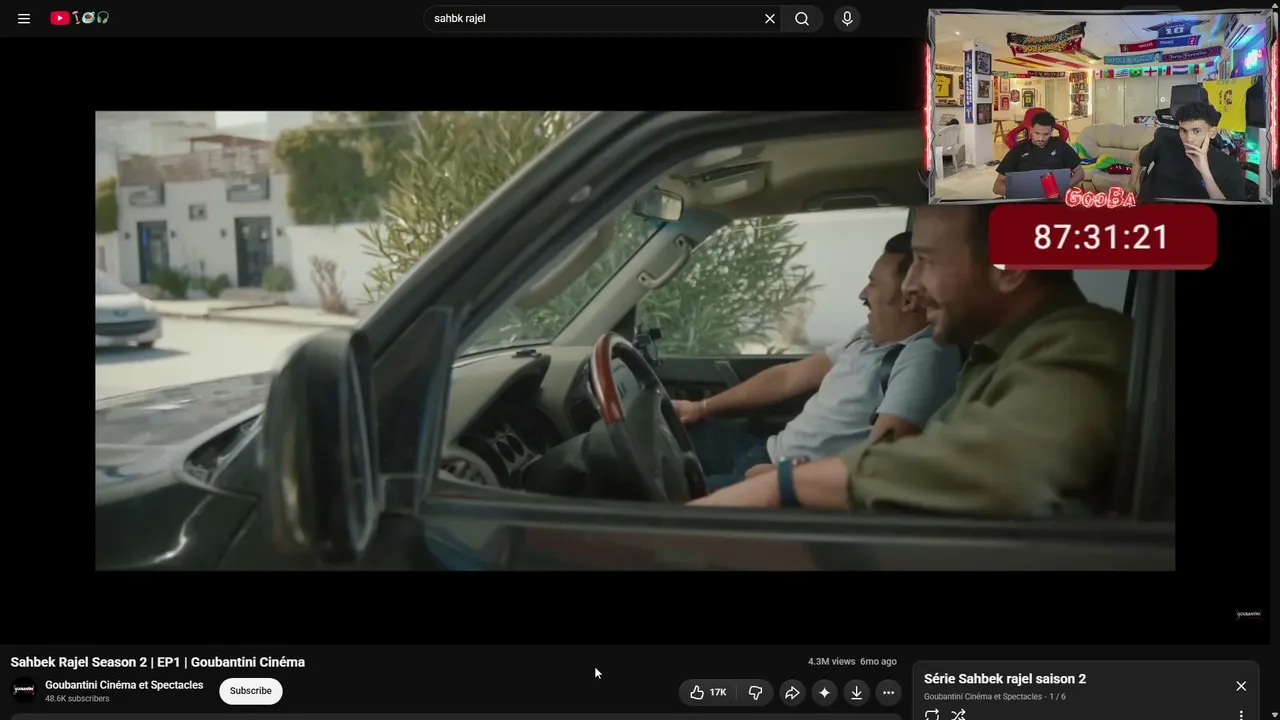
Task: Open the sparkle Ask AI button
Action: pyautogui.click(x=824, y=692)
